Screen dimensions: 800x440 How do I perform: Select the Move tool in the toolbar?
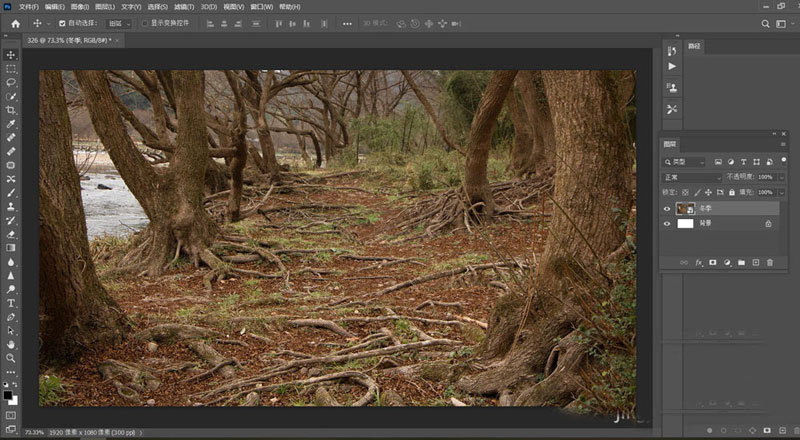[11, 55]
